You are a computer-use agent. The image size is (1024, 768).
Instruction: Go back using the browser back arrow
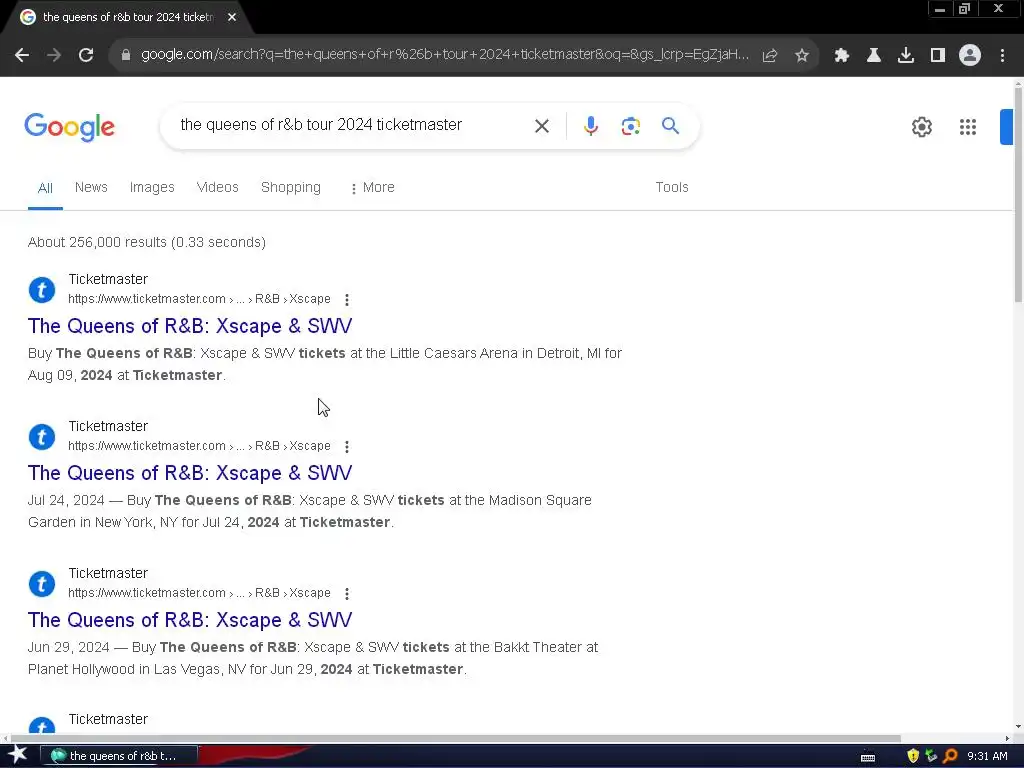tap(22, 56)
